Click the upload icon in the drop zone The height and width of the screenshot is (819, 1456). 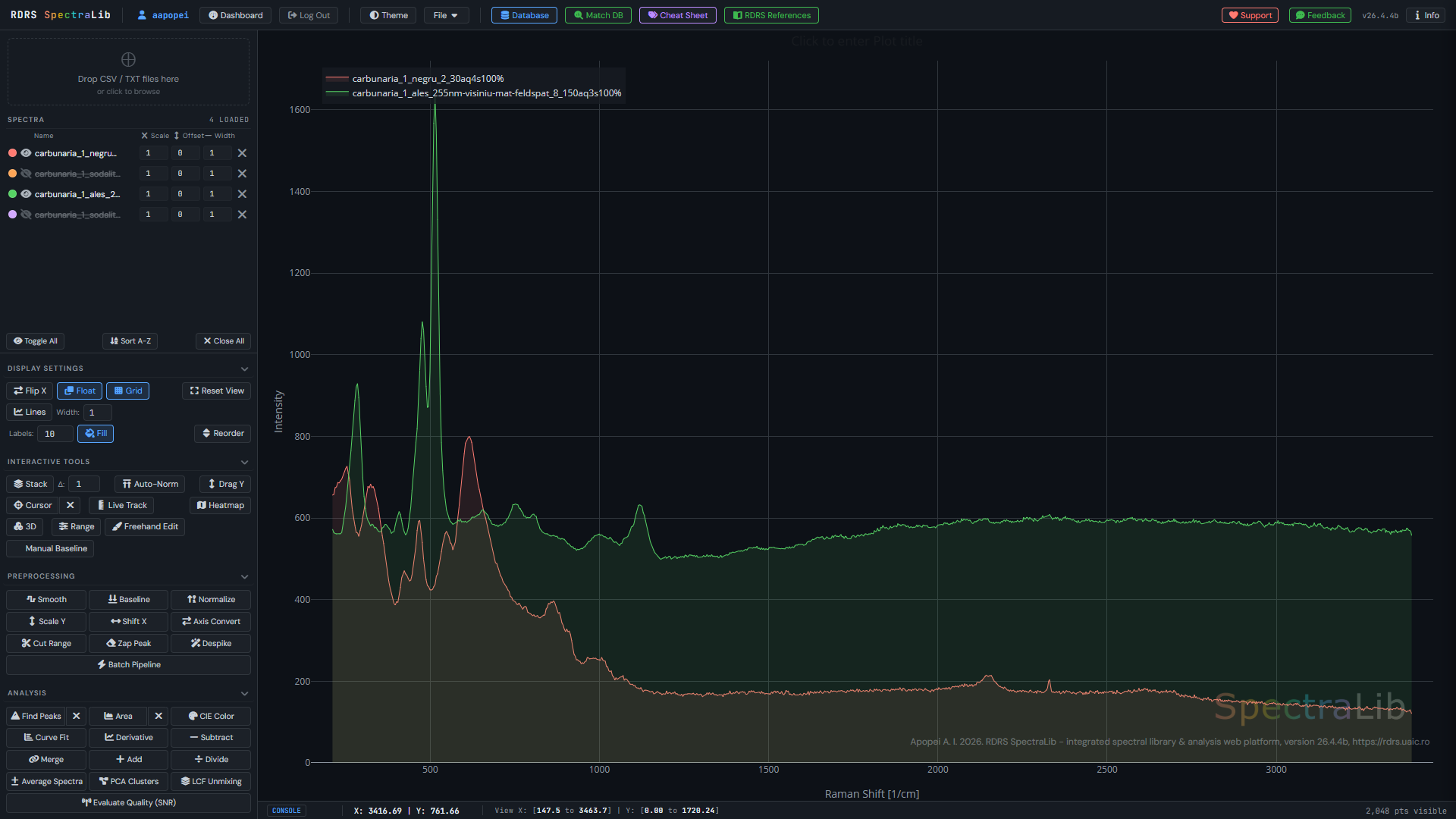[x=128, y=59]
